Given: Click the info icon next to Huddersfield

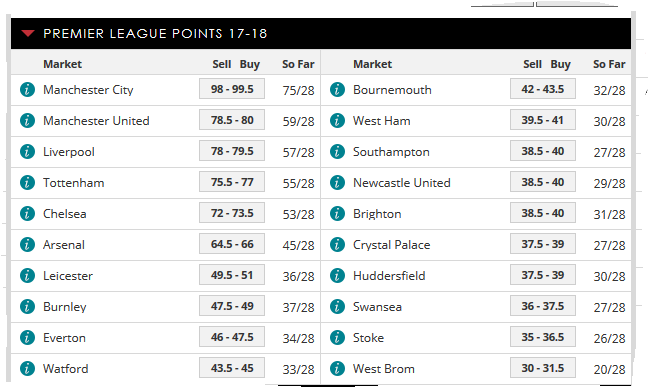Looking at the screenshot, I should coord(337,276).
